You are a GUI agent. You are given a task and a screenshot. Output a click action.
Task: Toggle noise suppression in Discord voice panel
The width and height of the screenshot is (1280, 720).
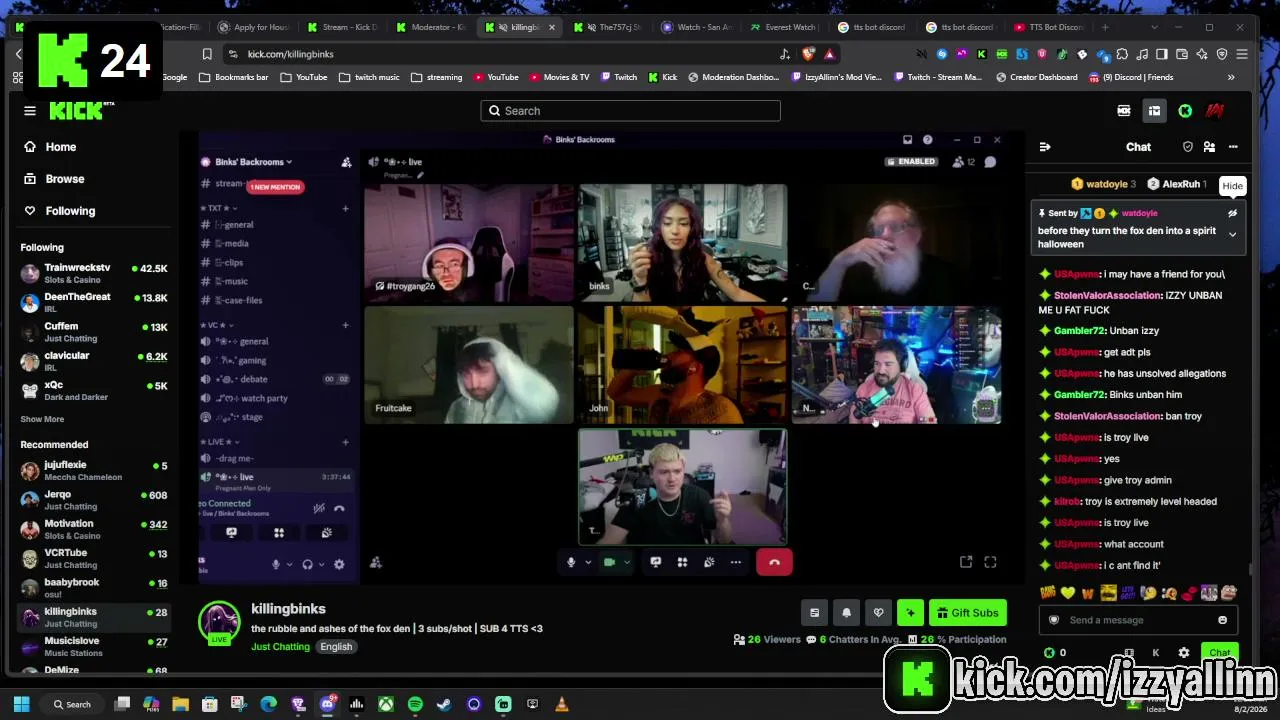319,508
